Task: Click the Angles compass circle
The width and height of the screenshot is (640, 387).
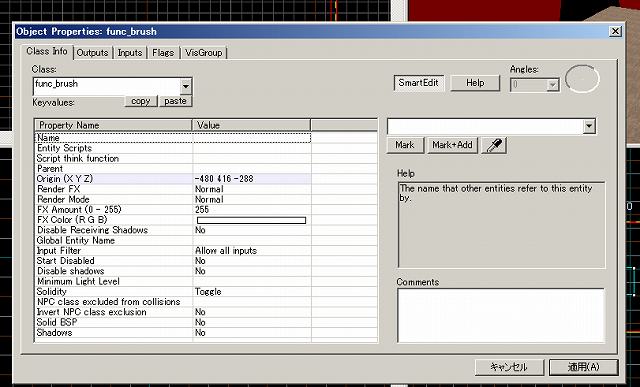Action: tap(582, 79)
